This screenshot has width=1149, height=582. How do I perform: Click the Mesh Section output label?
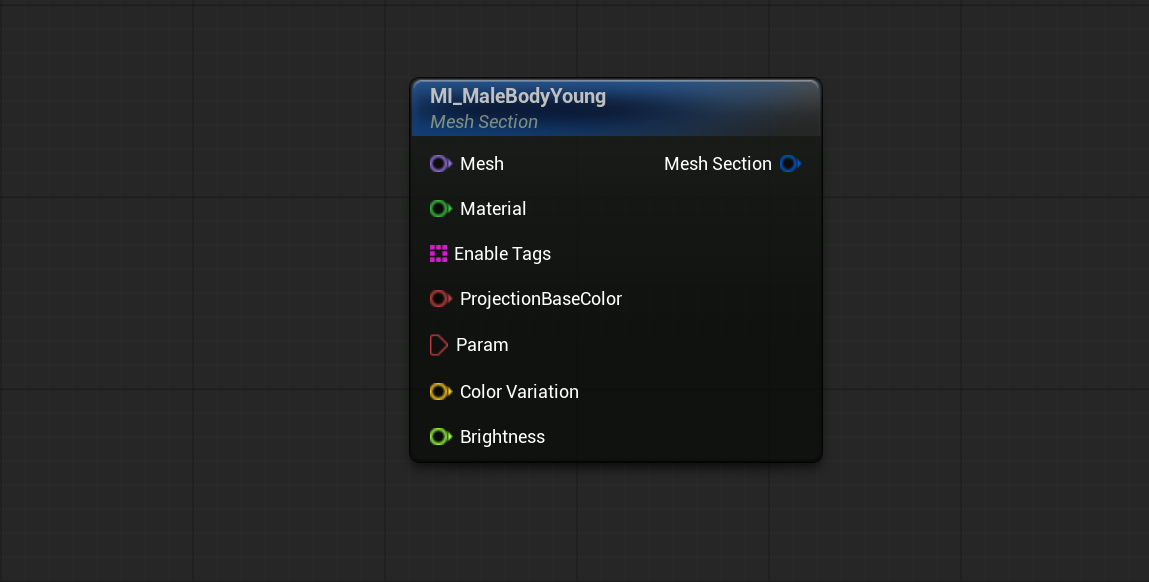[x=717, y=163]
